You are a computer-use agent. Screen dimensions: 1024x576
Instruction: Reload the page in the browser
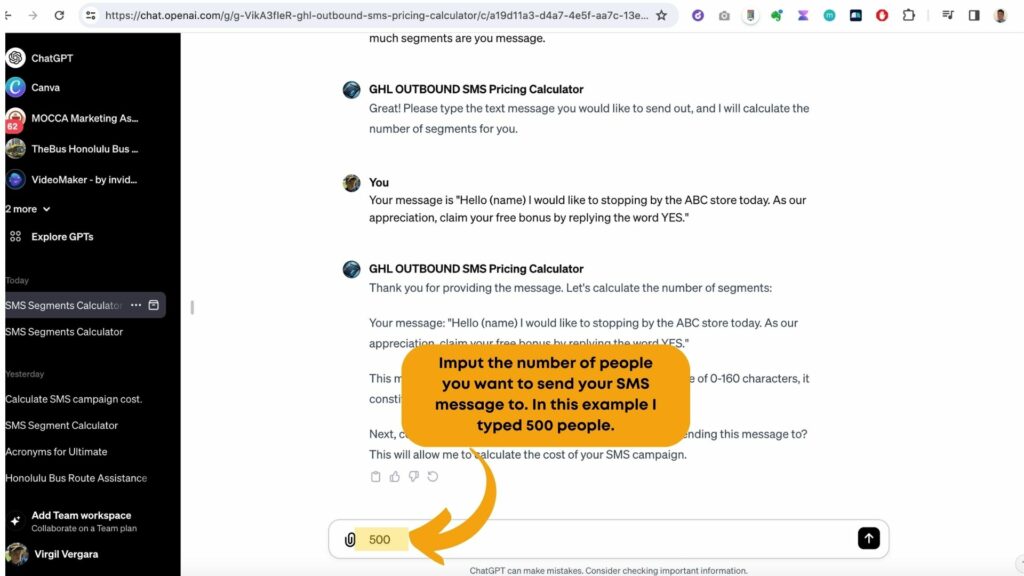coord(59,15)
